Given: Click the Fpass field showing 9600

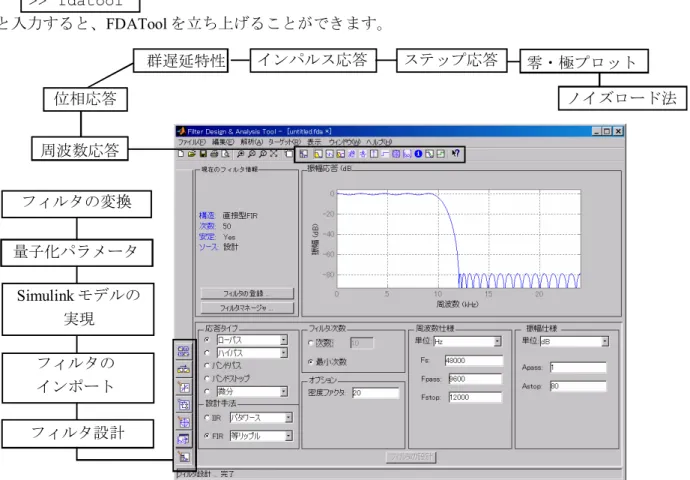Looking at the screenshot, I should 475,379.
